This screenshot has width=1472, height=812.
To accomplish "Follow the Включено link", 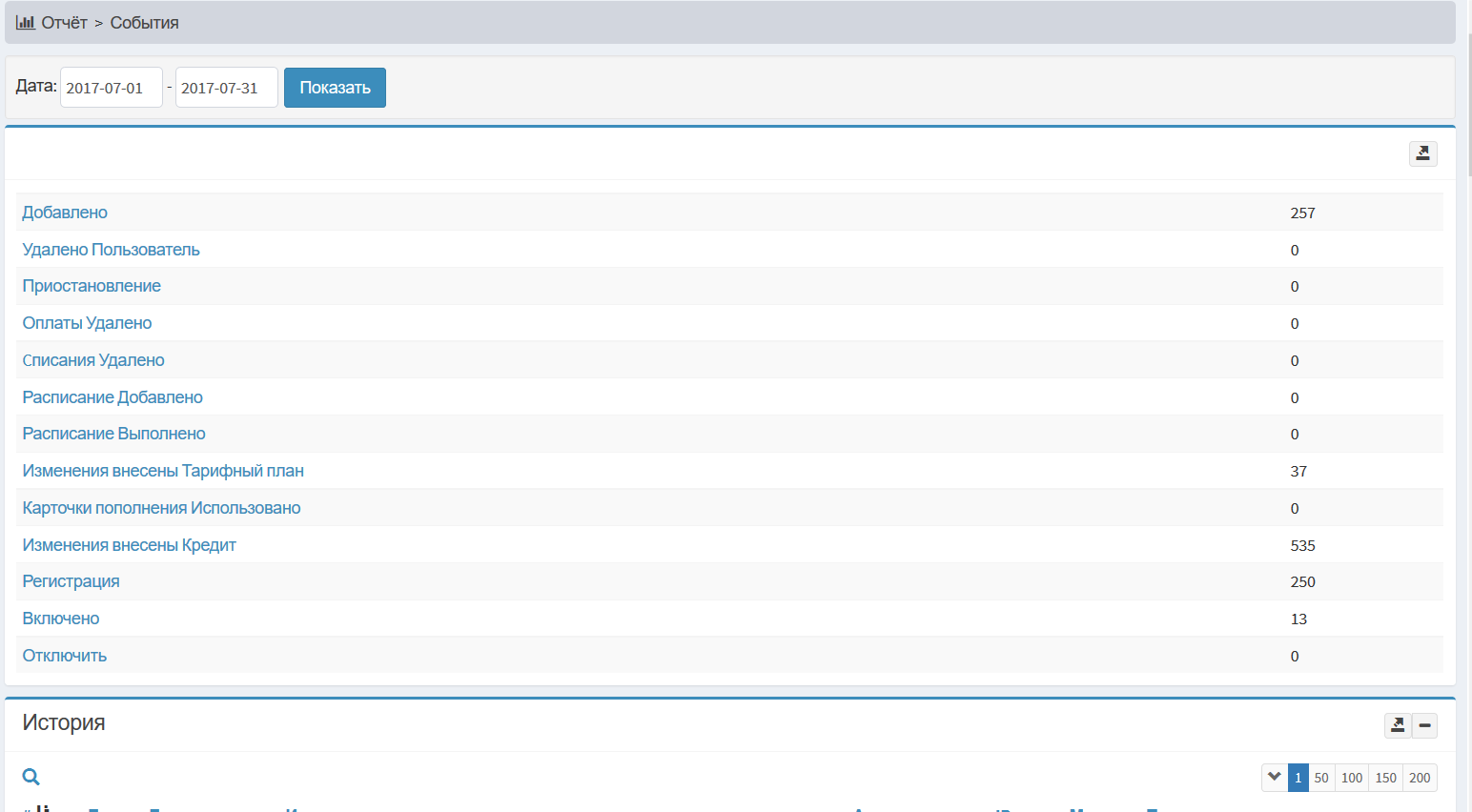I will (61, 619).
